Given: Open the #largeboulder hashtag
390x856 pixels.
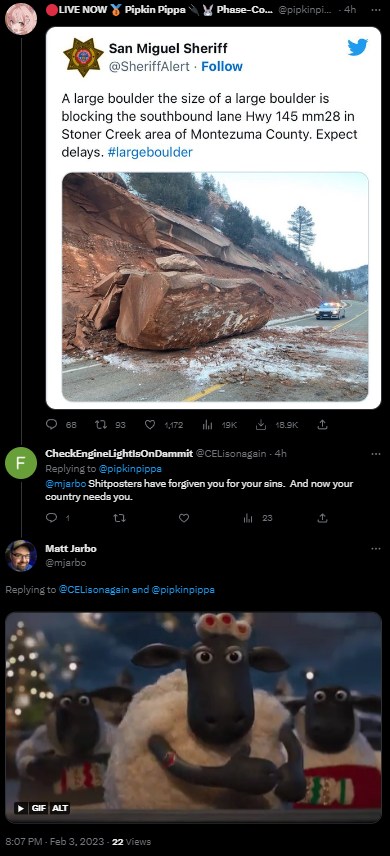Looking at the screenshot, I should point(149,152).
